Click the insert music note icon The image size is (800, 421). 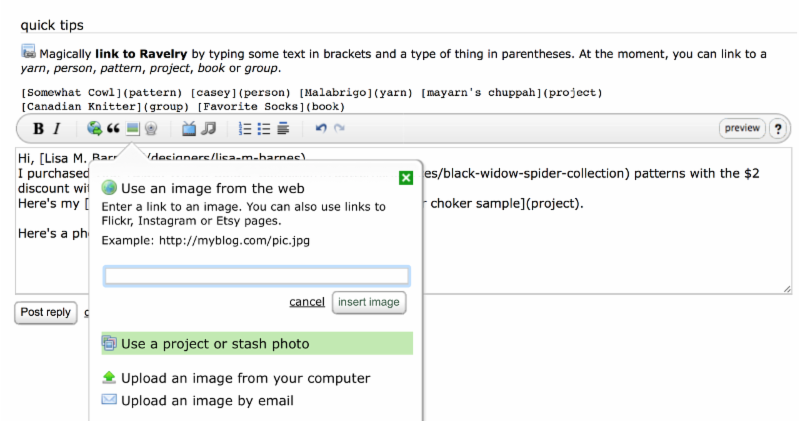coord(208,128)
